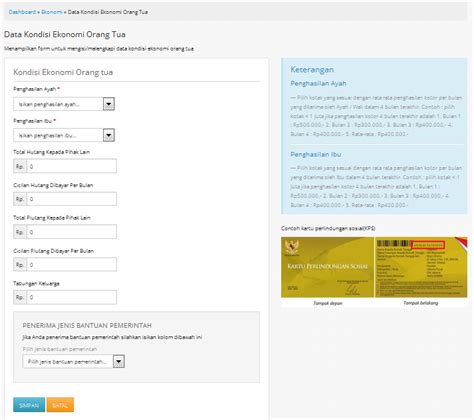Viewport: 474px width, 420px height.
Task: Click the 'Isikan penghasilan ayah...' select box text
Action: [x=49, y=104]
